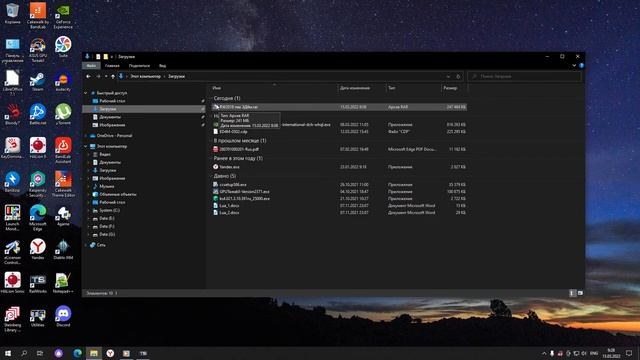
Task: Open Battle.net desktop shortcut
Action: click(x=38, y=114)
